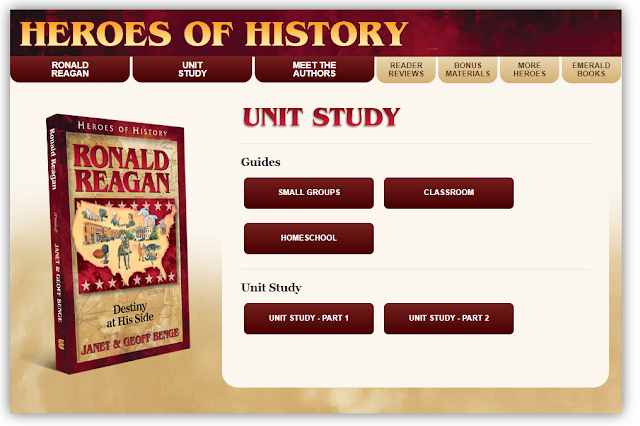Screen dimensions: 640x426
Task: Click the red Unit Study page heading
Action: pyautogui.click(x=322, y=117)
